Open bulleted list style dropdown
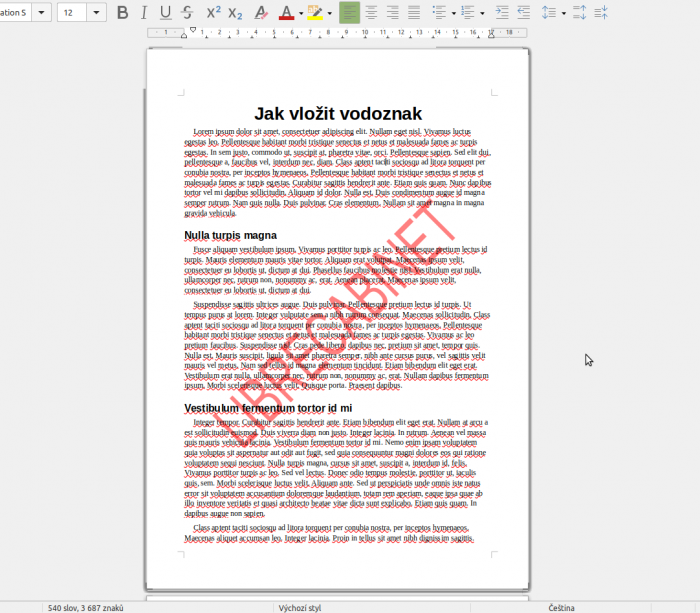Viewport: 700px width, 613px height. (x=454, y=13)
